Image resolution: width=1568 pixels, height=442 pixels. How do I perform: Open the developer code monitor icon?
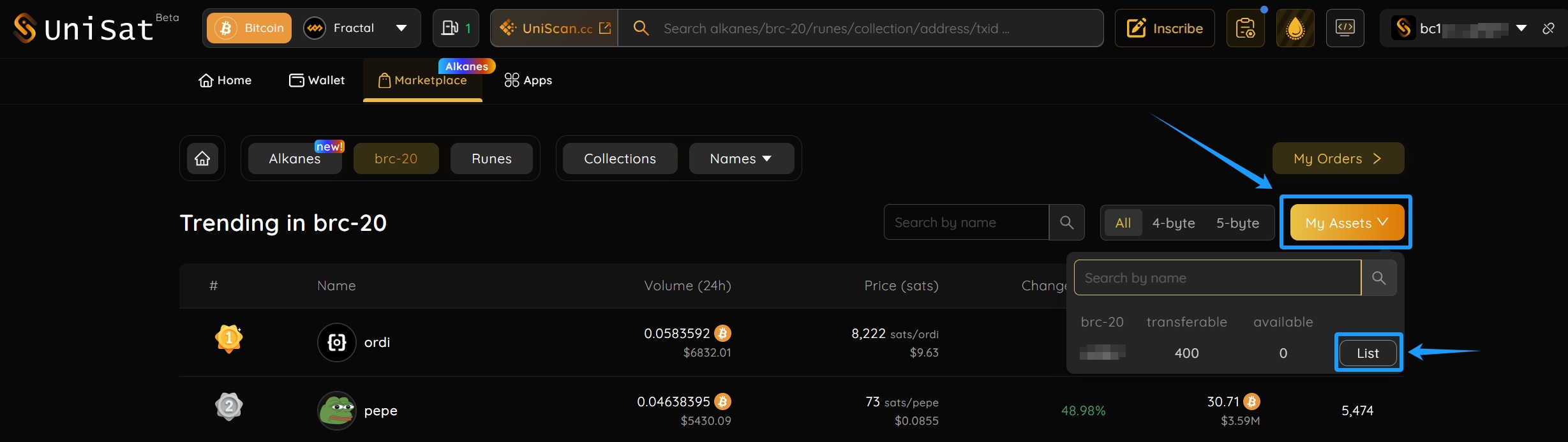pos(1345,28)
